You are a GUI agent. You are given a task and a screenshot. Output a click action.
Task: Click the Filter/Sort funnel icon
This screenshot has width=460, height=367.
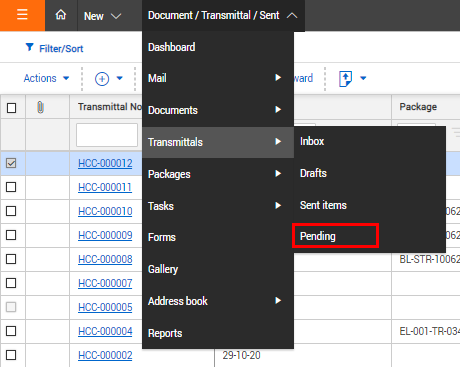pyautogui.click(x=30, y=48)
